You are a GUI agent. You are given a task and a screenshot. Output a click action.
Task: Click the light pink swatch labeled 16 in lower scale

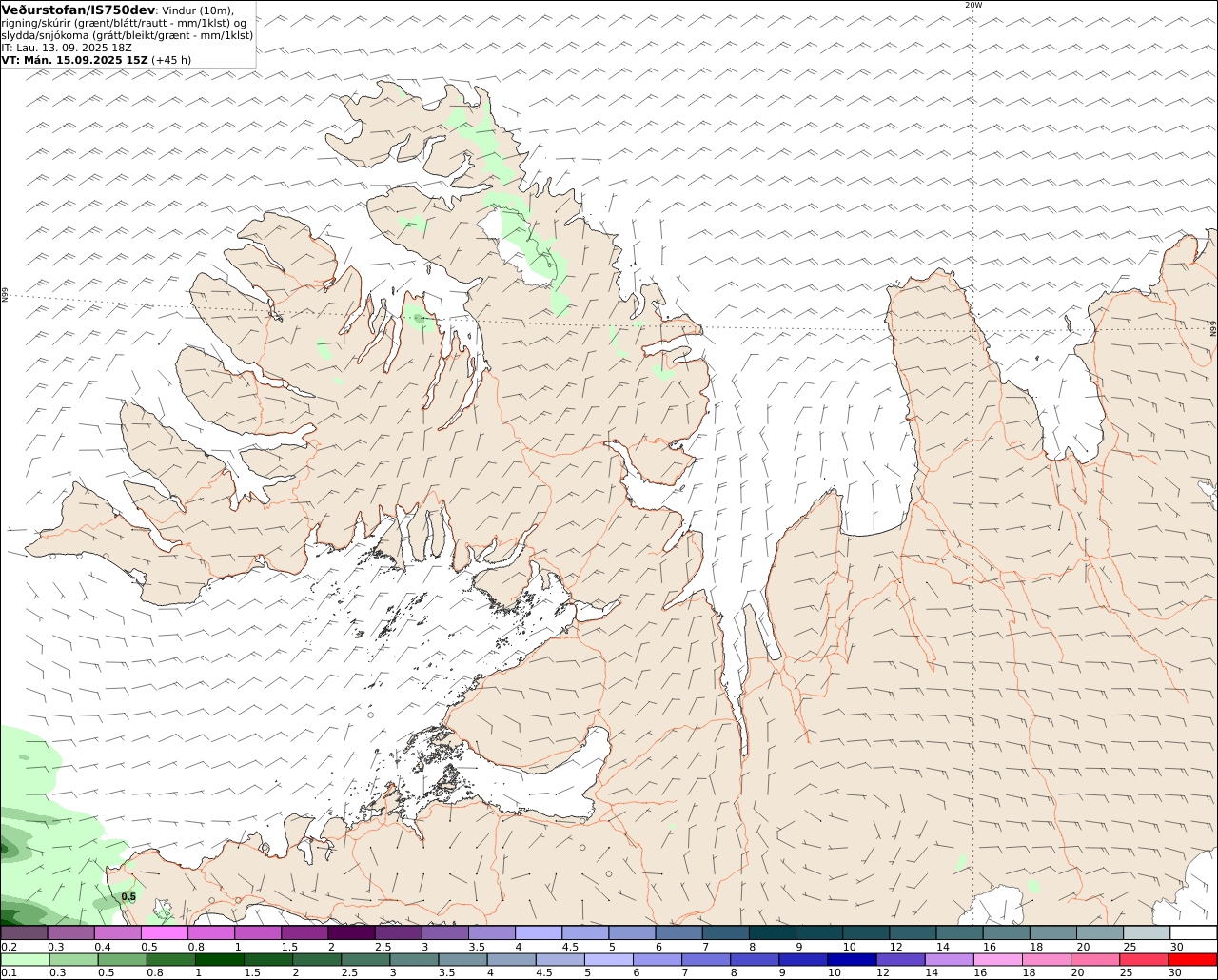click(x=998, y=960)
